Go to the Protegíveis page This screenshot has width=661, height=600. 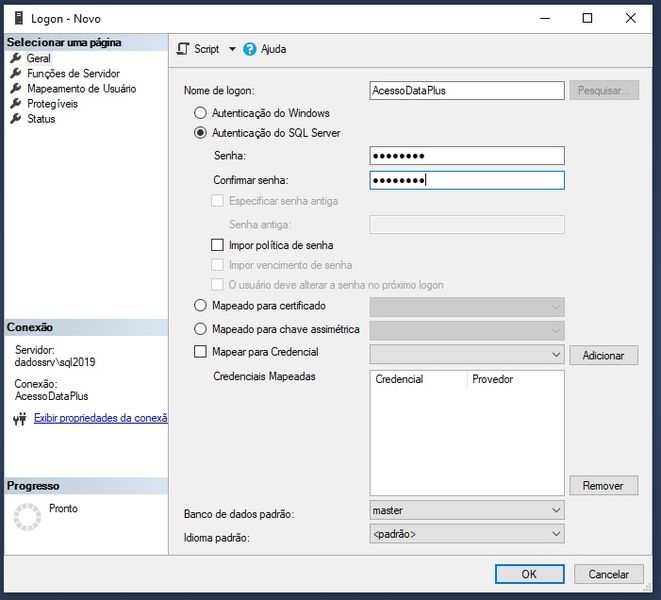point(52,104)
